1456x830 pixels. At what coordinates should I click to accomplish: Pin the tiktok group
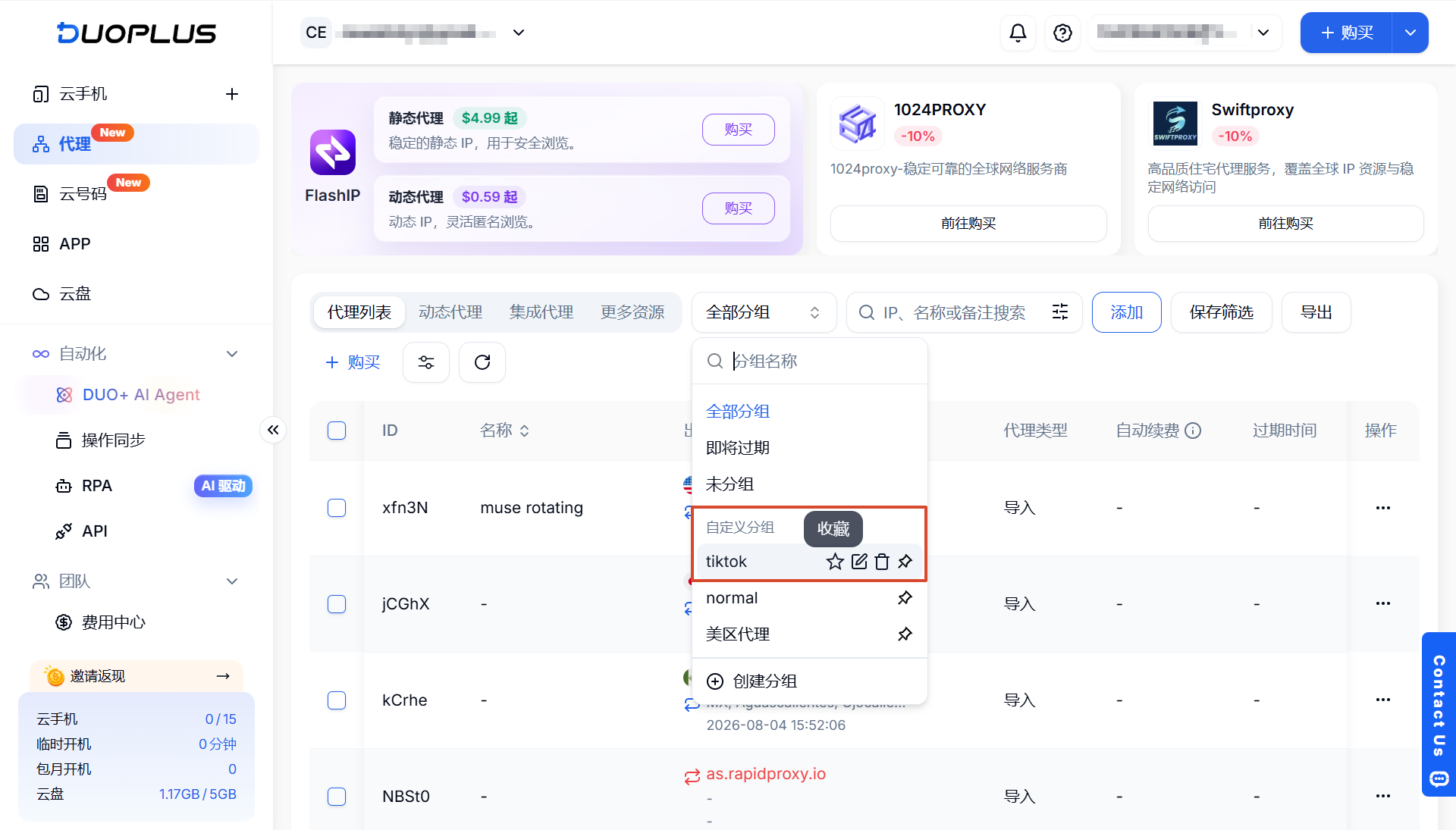coord(905,562)
